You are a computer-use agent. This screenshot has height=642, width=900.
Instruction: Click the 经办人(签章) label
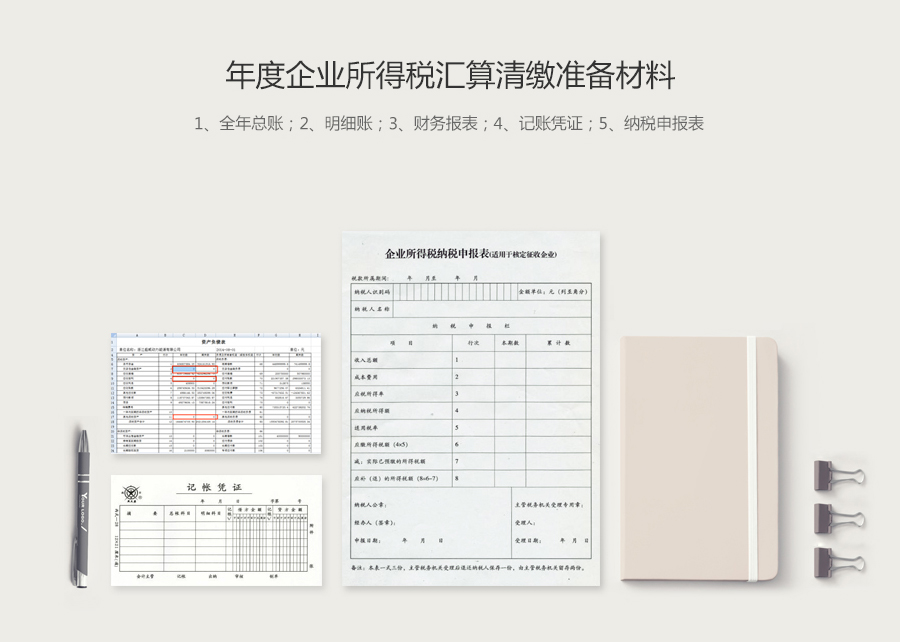375,523
